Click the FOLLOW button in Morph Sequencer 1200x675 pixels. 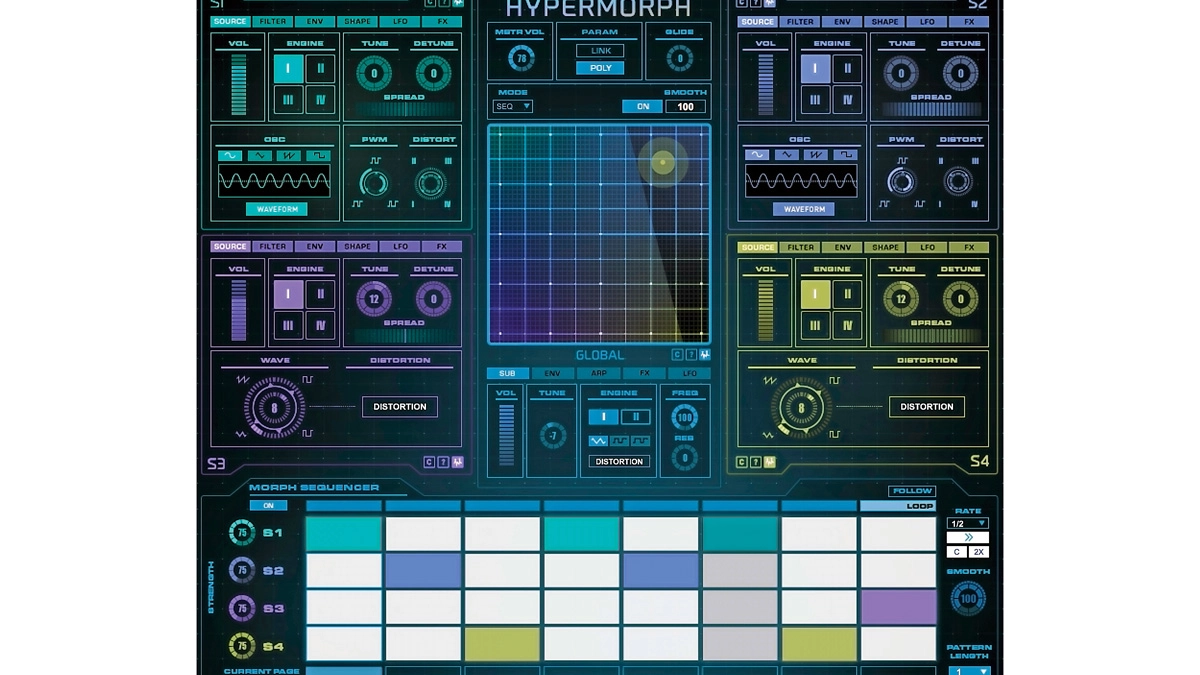click(912, 491)
